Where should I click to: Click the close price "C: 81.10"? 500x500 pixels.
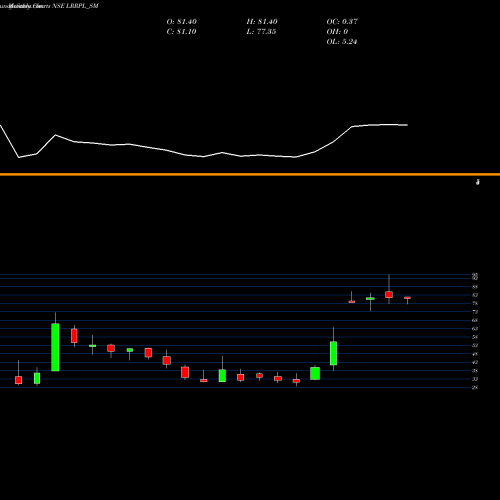click(x=181, y=32)
